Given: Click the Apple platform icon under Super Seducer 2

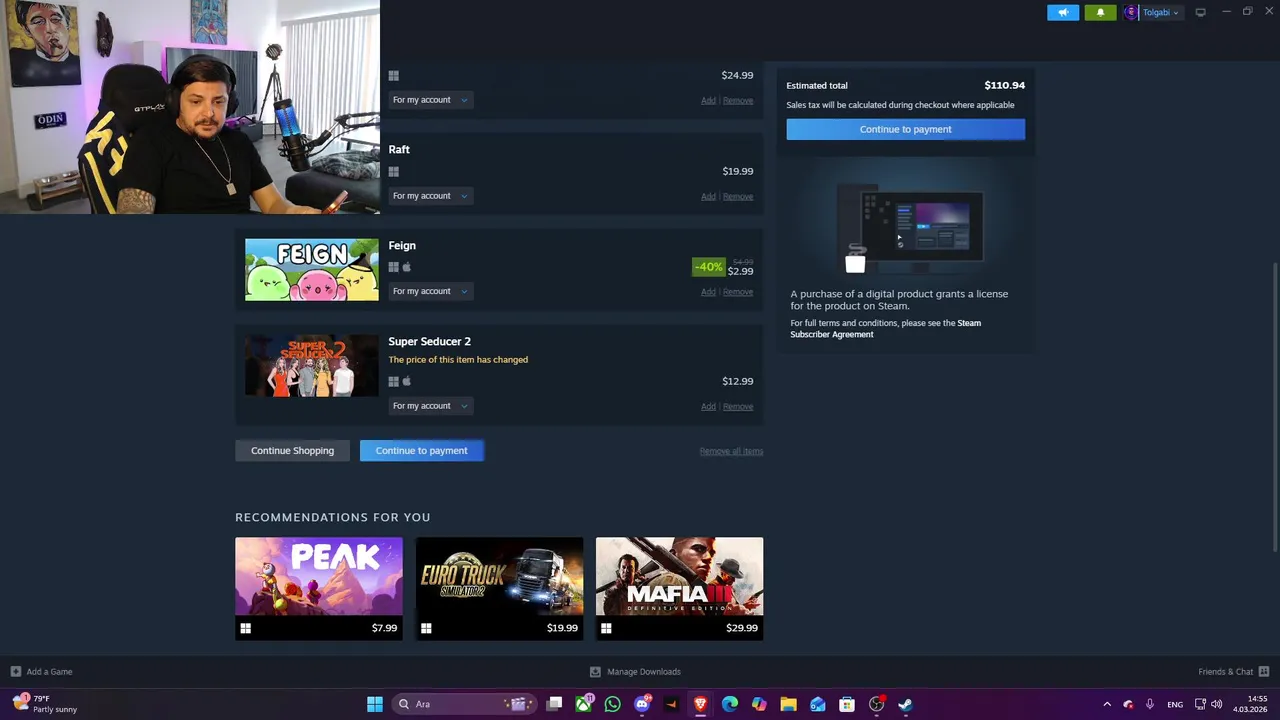Looking at the screenshot, I should [x=407, y=381].
